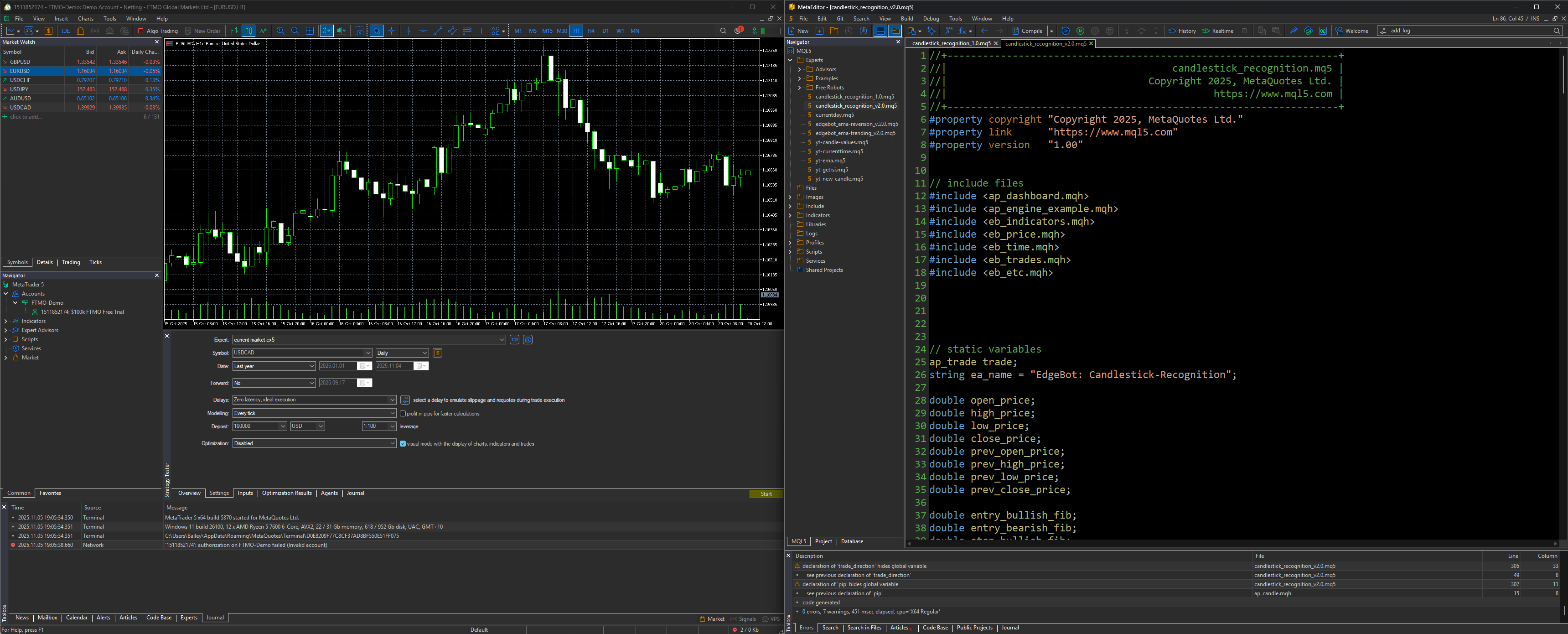Enable profit in pips checkbox

tap(402, 414)
